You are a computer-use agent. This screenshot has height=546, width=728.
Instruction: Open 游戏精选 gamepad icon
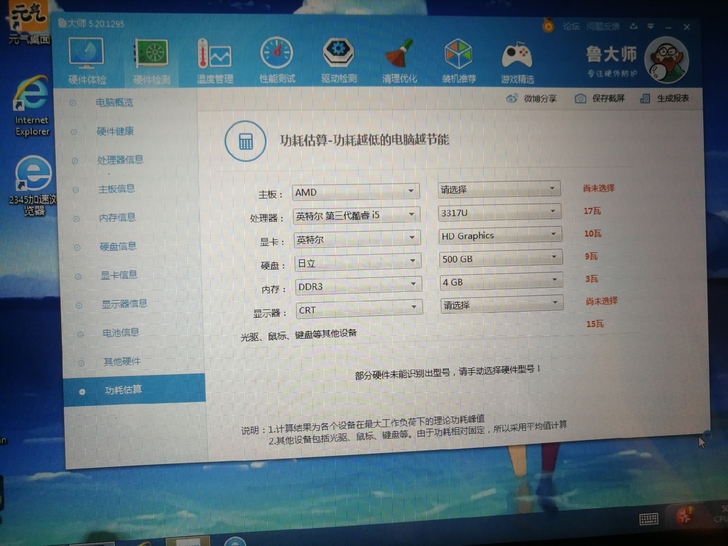click(517, 63)
